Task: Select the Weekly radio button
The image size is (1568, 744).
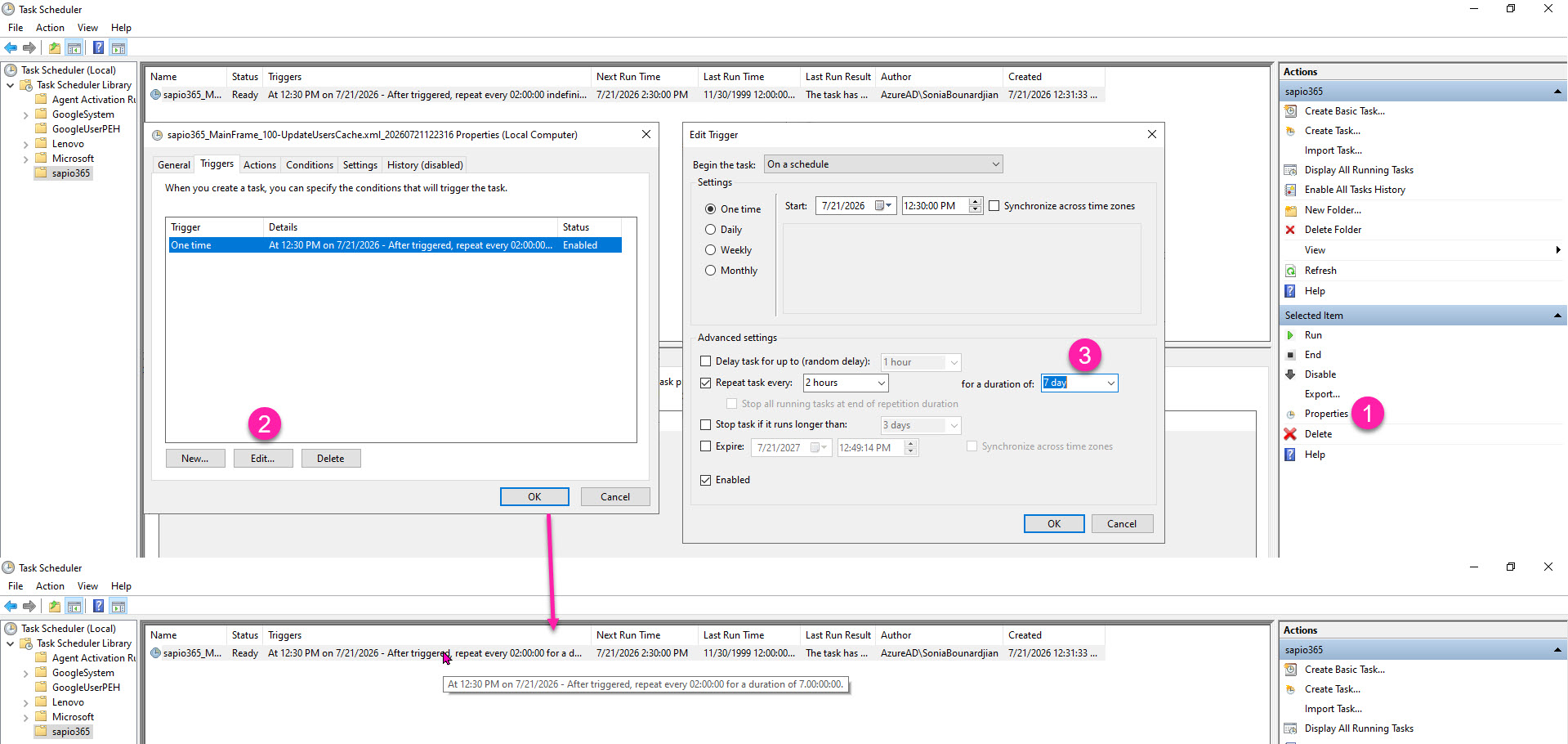Action: point(711,250)
